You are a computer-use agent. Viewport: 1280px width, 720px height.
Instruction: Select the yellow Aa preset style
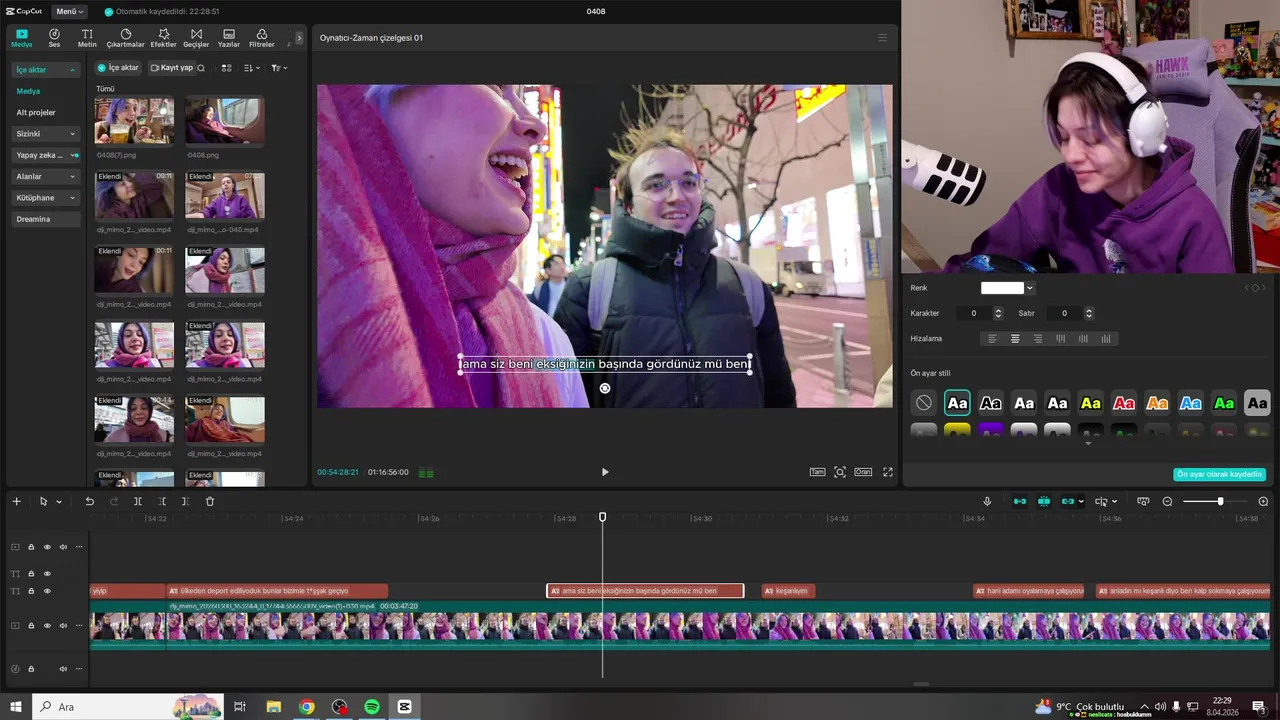(1091, 403)
